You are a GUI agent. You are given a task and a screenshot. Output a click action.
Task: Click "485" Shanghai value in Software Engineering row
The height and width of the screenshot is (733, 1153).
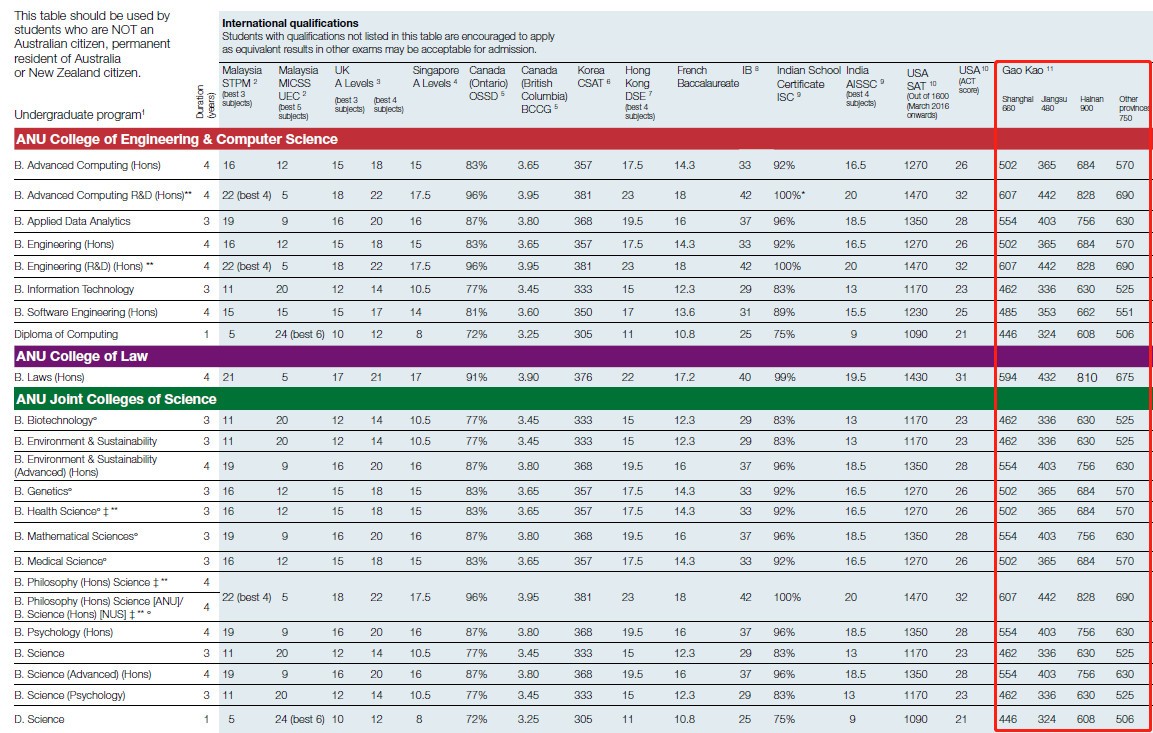(1008, 312)
